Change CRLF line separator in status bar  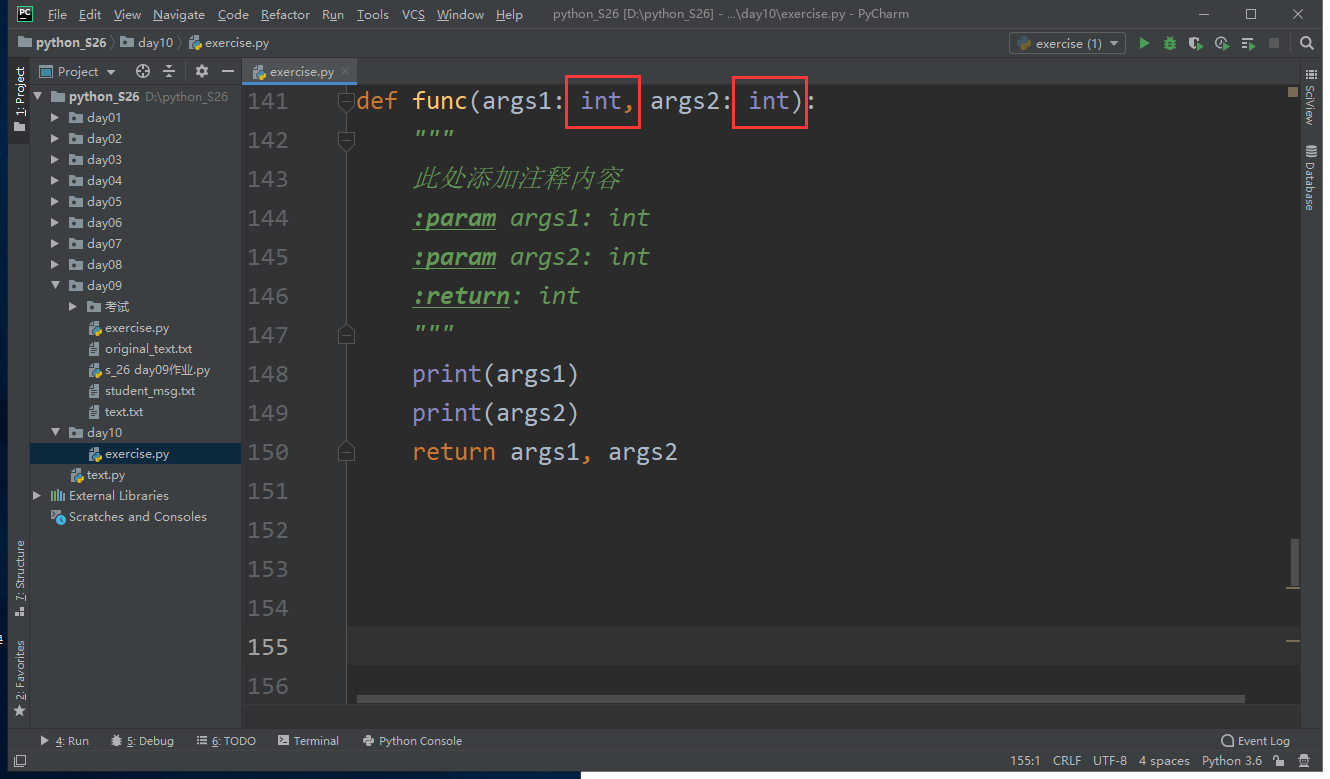(x=1067, y=761)
